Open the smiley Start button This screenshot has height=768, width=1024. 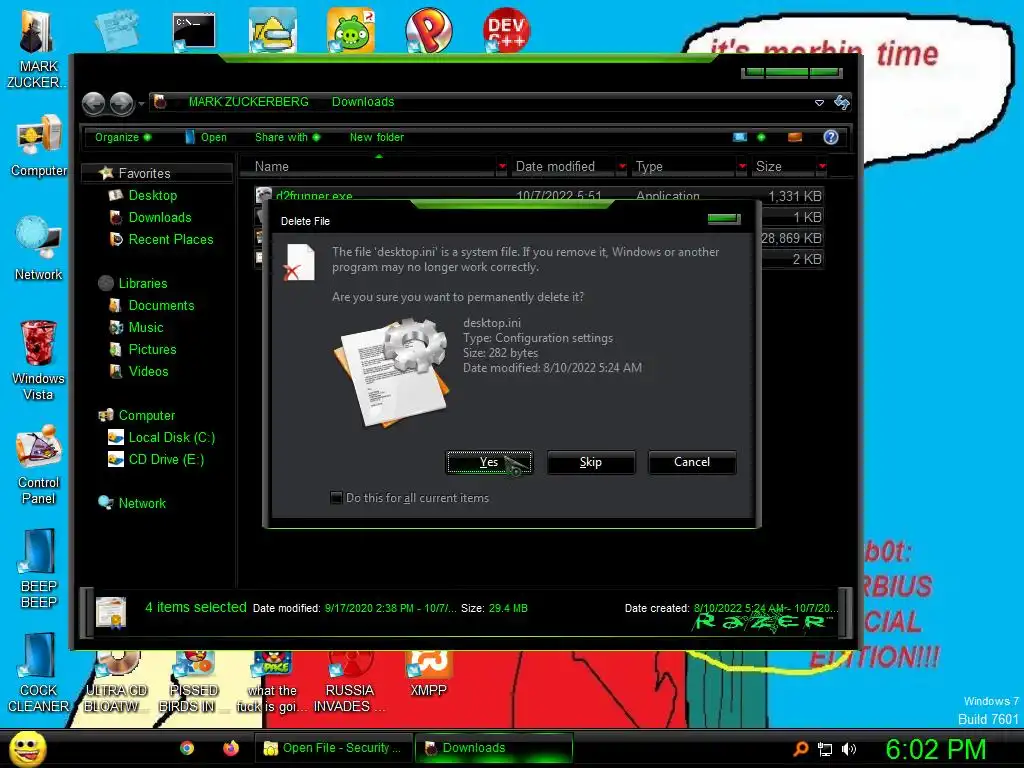coord(29,748)
